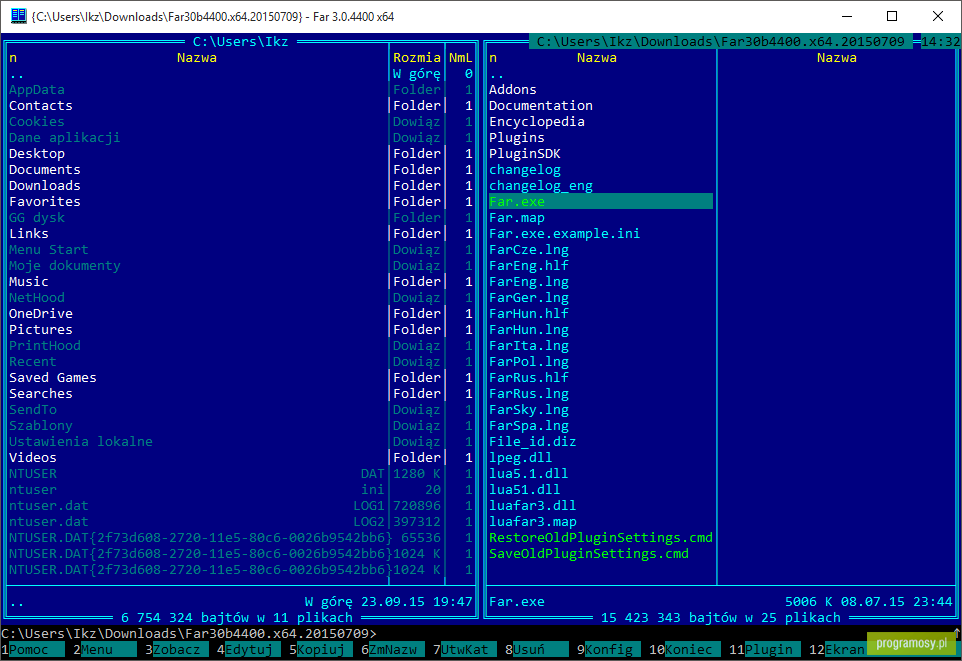The image size is (962, 661).
Task: Open the 2 Menu function key
Action: coord(104,649)
